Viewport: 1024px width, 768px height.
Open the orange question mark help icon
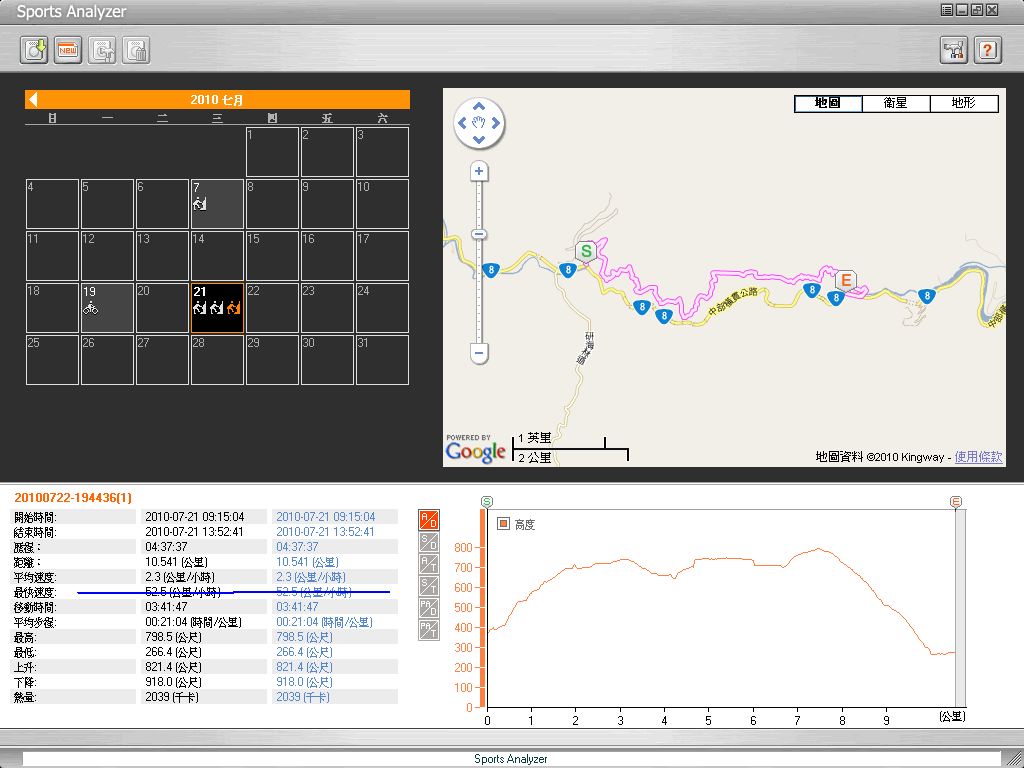pyautogui.click(x=987, y=50)
